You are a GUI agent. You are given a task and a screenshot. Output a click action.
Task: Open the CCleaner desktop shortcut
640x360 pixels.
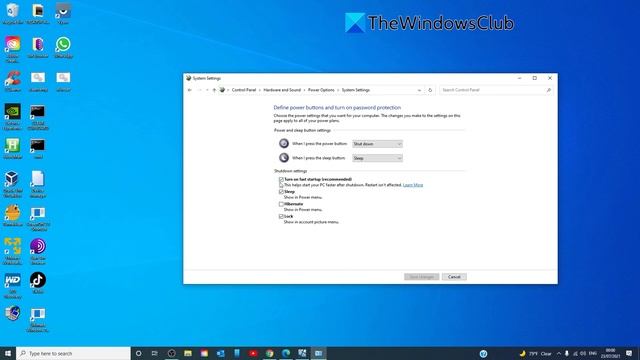(x=13, y=81)
